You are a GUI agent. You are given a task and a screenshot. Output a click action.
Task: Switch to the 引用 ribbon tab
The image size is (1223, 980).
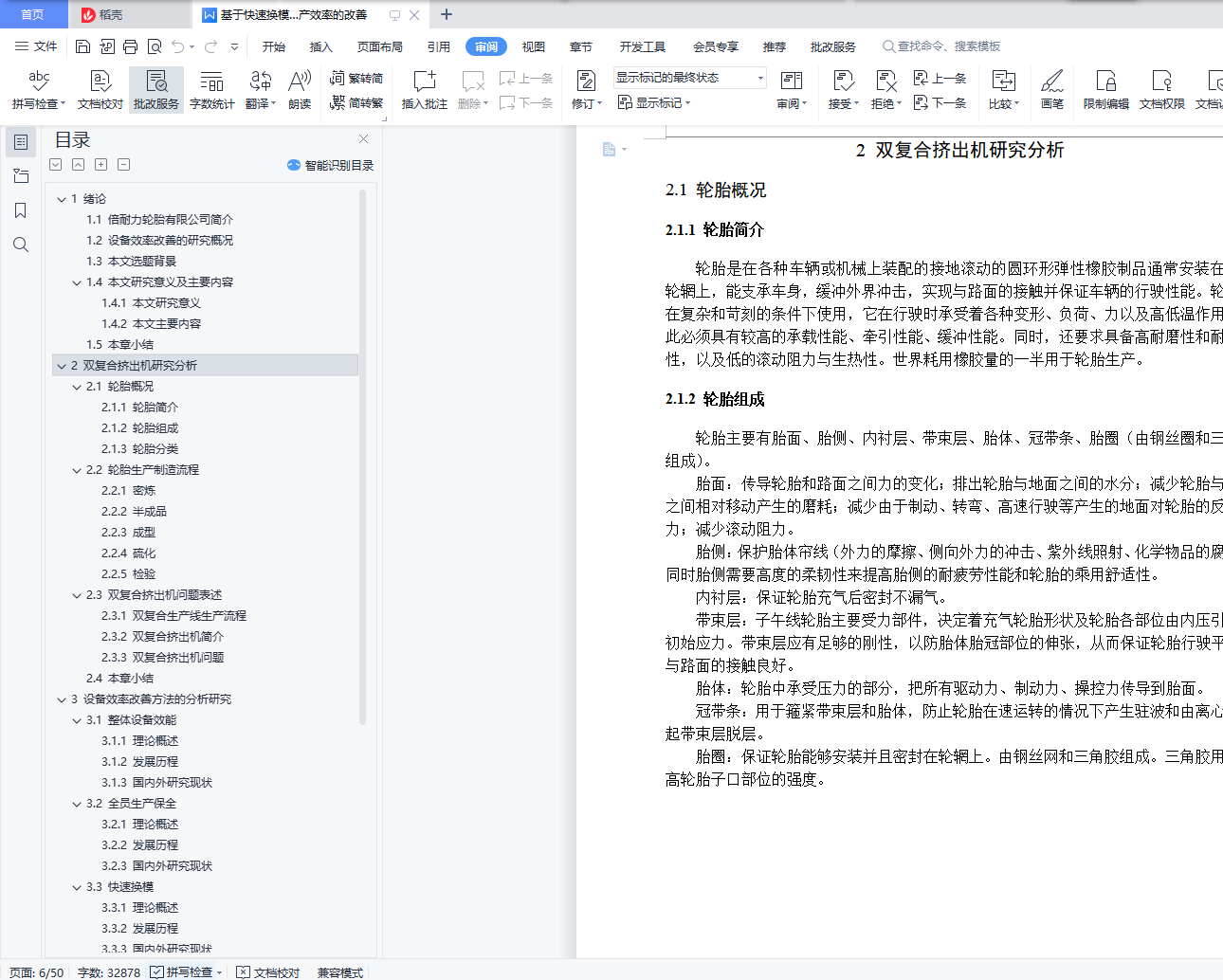[x=439, y=46]
